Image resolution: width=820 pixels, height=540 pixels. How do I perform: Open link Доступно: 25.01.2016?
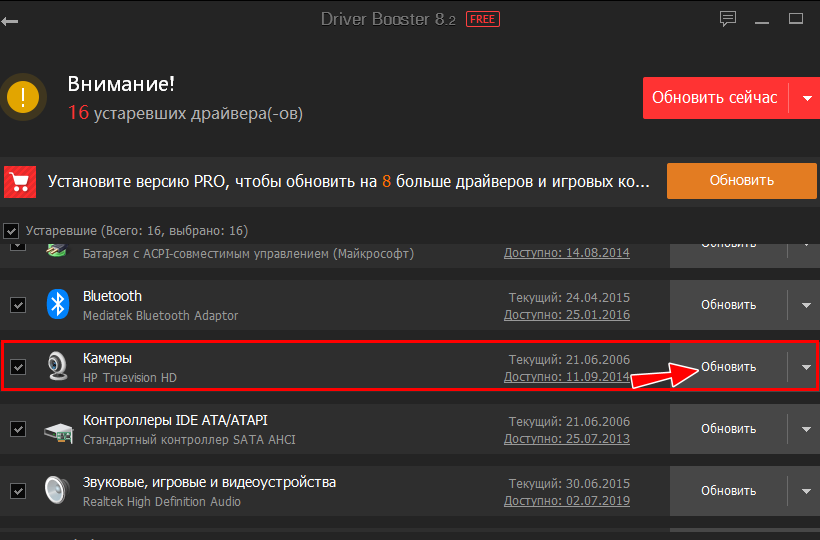[566, 315]
